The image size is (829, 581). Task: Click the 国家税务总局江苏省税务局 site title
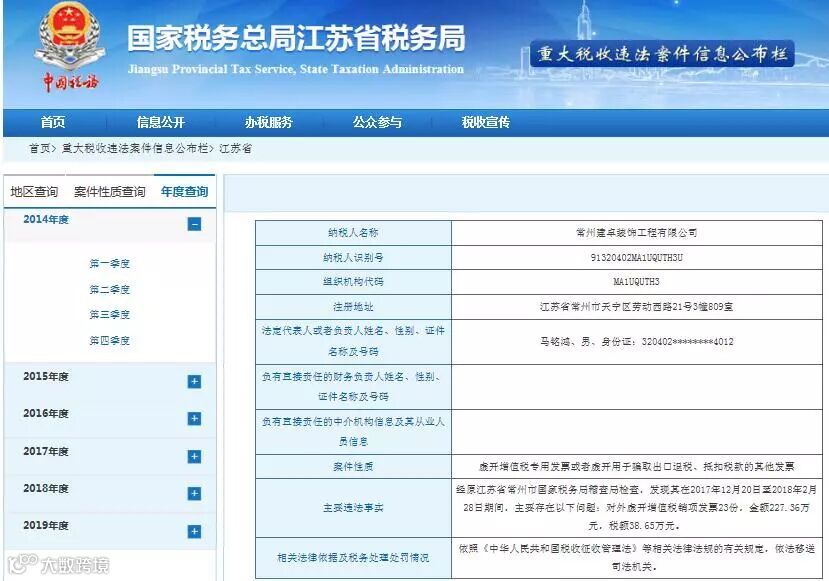tap(296, 38)
